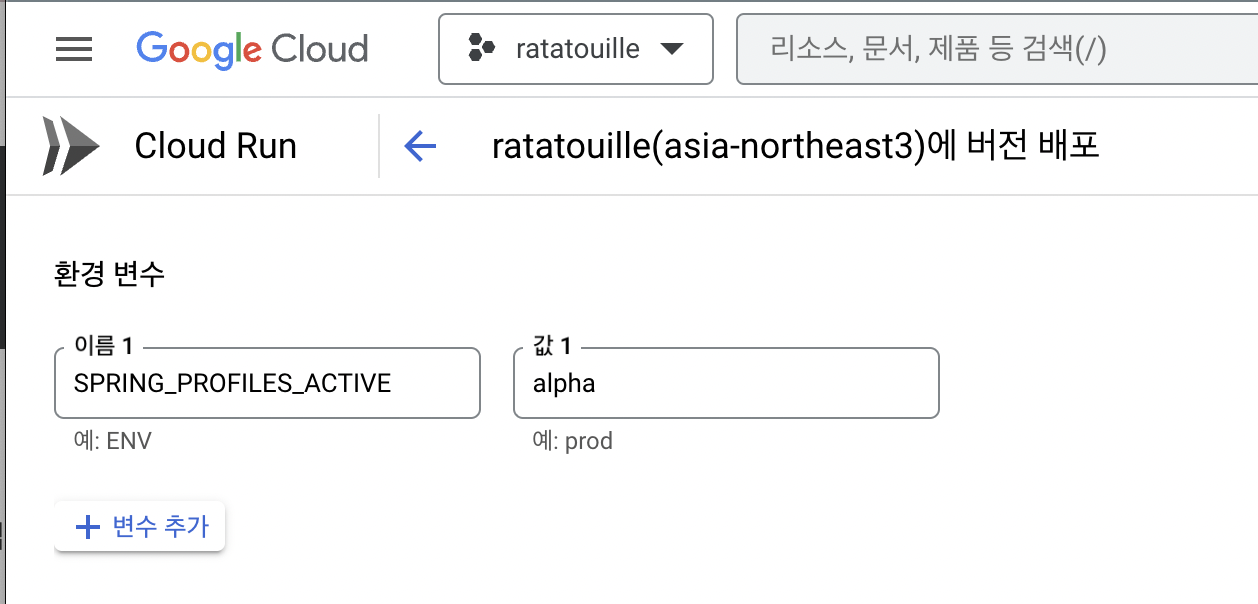Click the hexagon project icon beside ratatouille
Screen dimensions: 1258x604
point(482,48)
